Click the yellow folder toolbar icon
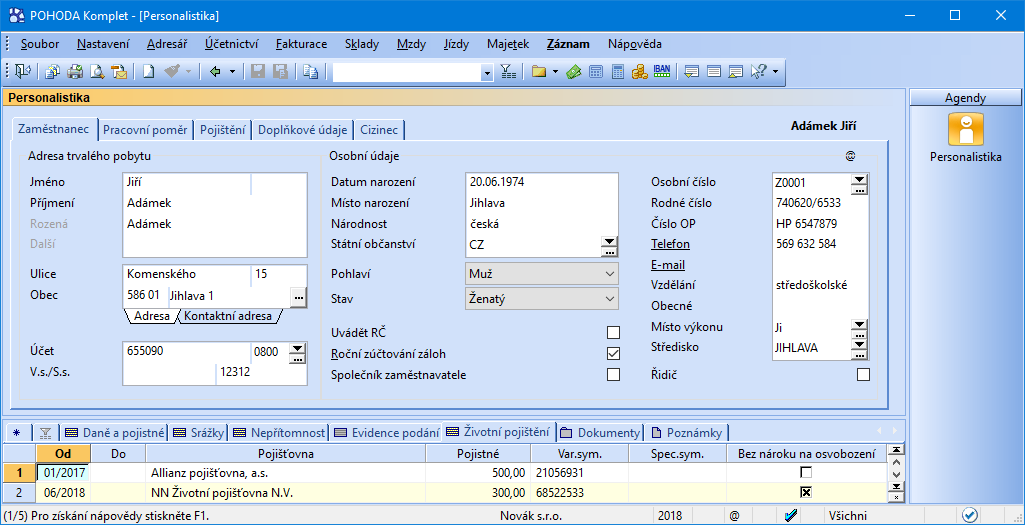 point(539,72)
